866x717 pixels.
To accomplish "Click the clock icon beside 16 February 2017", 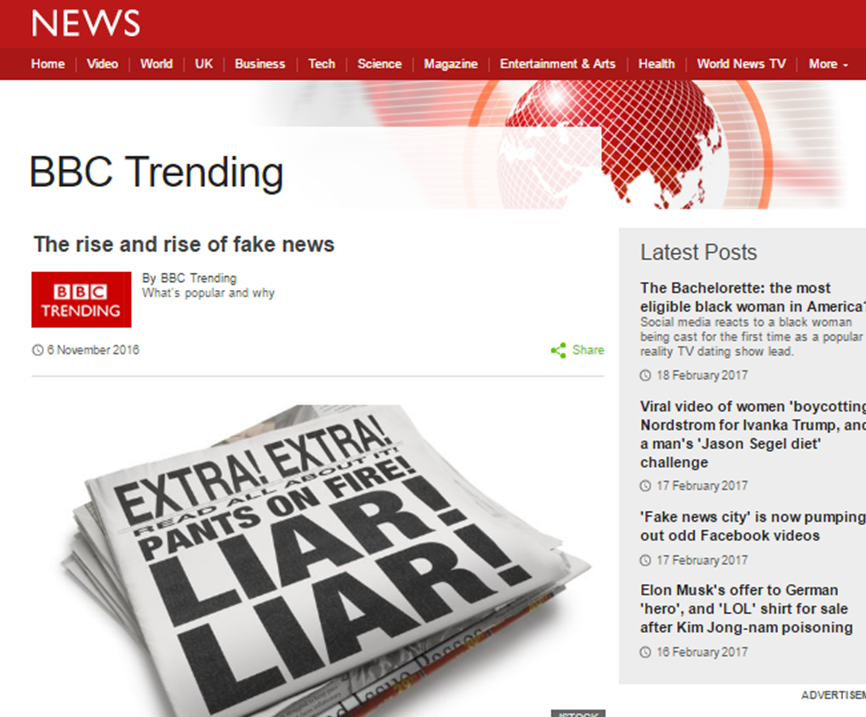I will (x=645, y=652).
